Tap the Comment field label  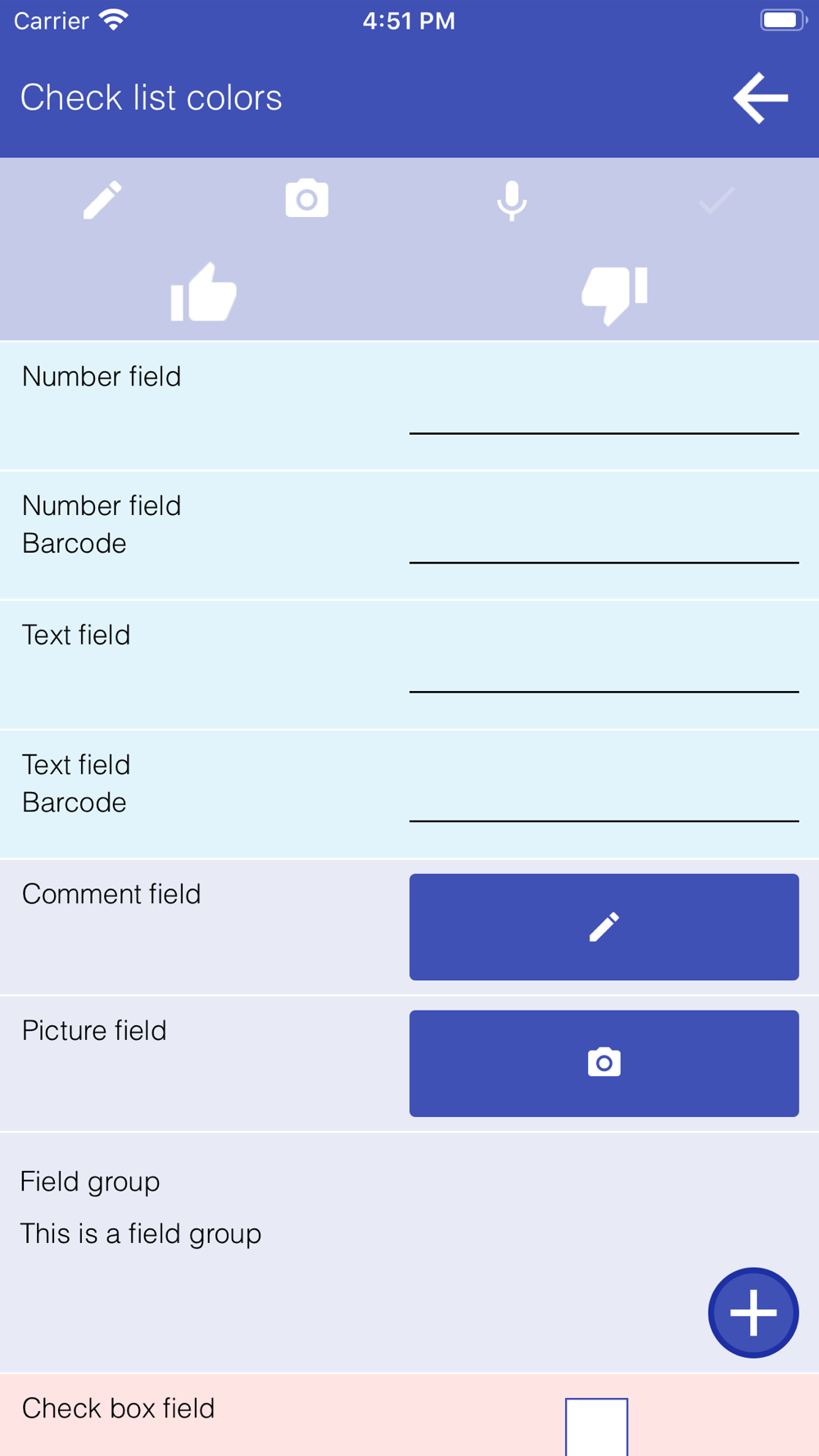pyautogui.click(x=111, y=893)
